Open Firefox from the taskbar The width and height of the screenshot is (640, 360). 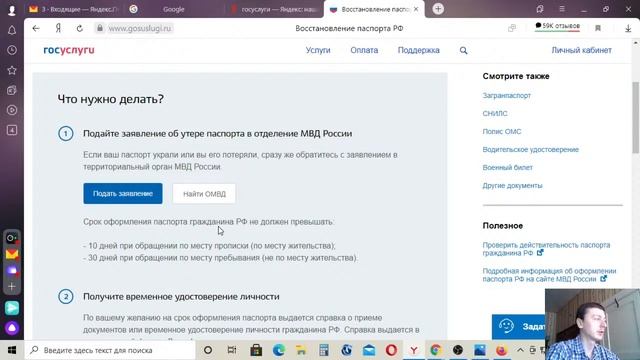pyautogui.click(x=502, y=350)
